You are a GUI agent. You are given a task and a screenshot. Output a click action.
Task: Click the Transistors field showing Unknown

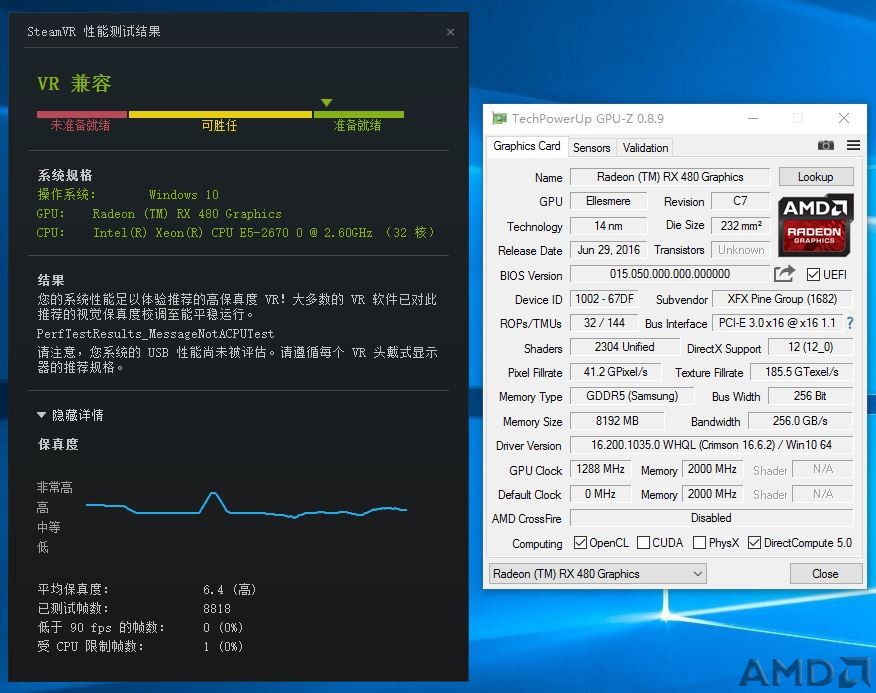tap(740, 250)
